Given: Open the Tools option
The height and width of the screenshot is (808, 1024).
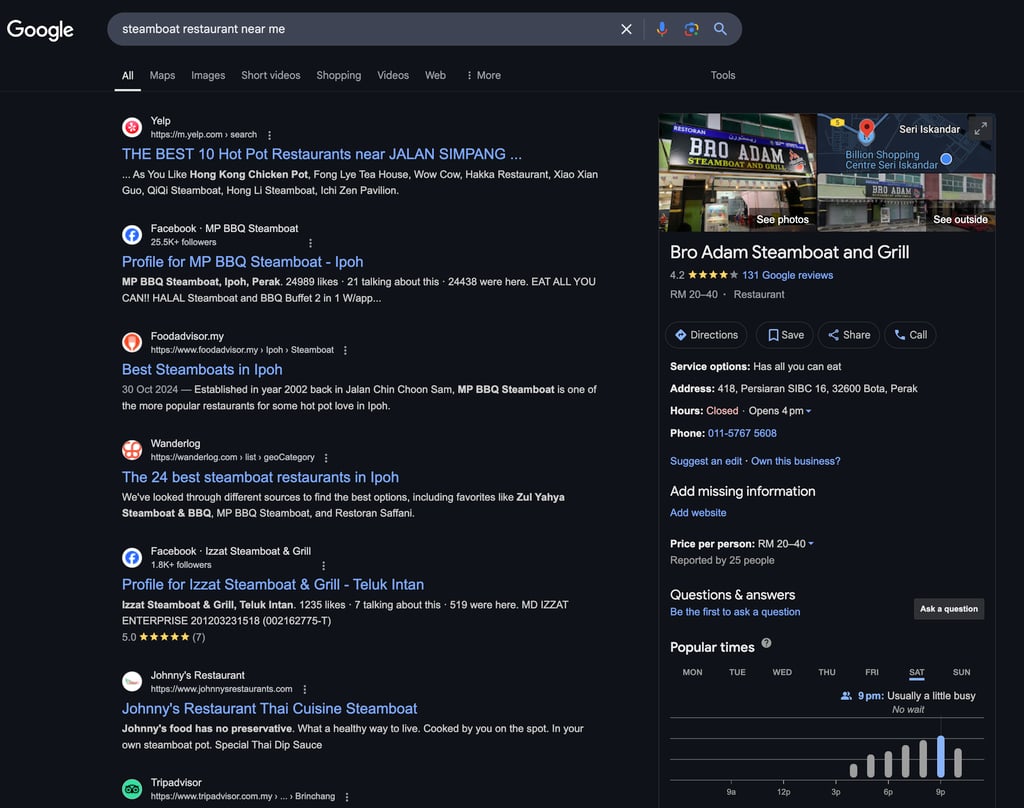Looking at the screenshot, I should [723, 75].
